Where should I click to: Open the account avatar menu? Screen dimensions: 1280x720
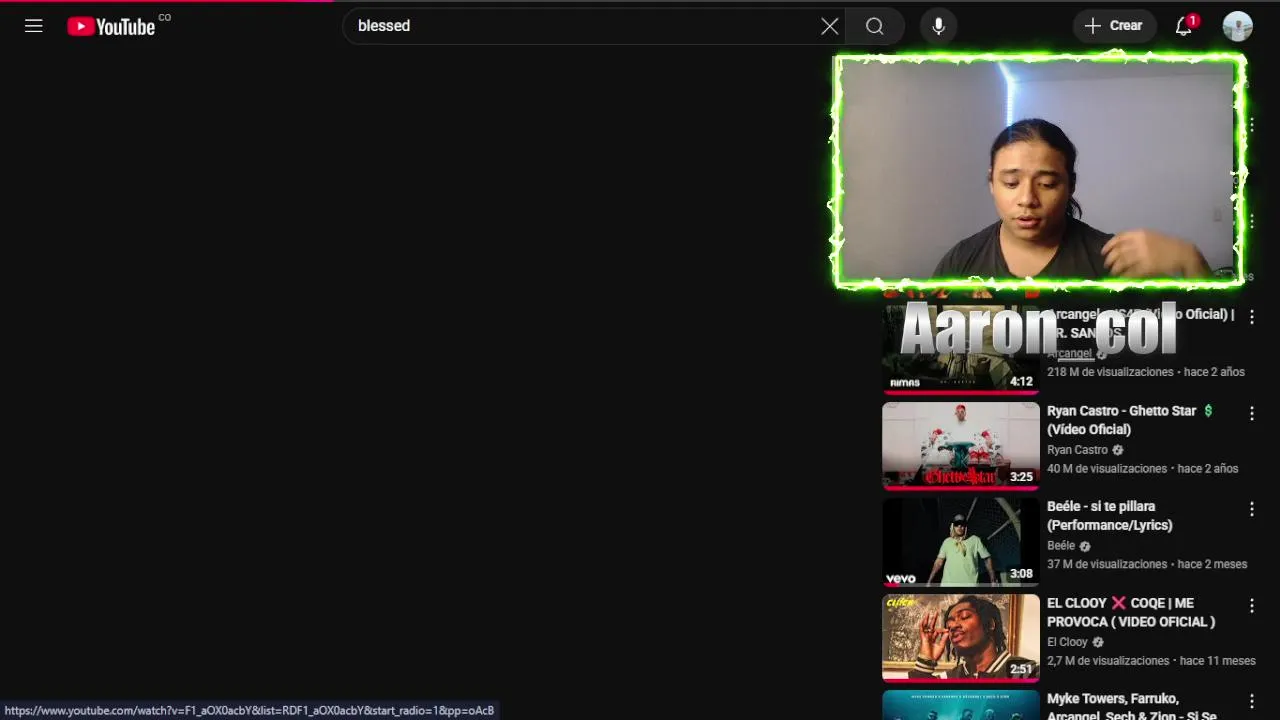tap(1238, 26)
